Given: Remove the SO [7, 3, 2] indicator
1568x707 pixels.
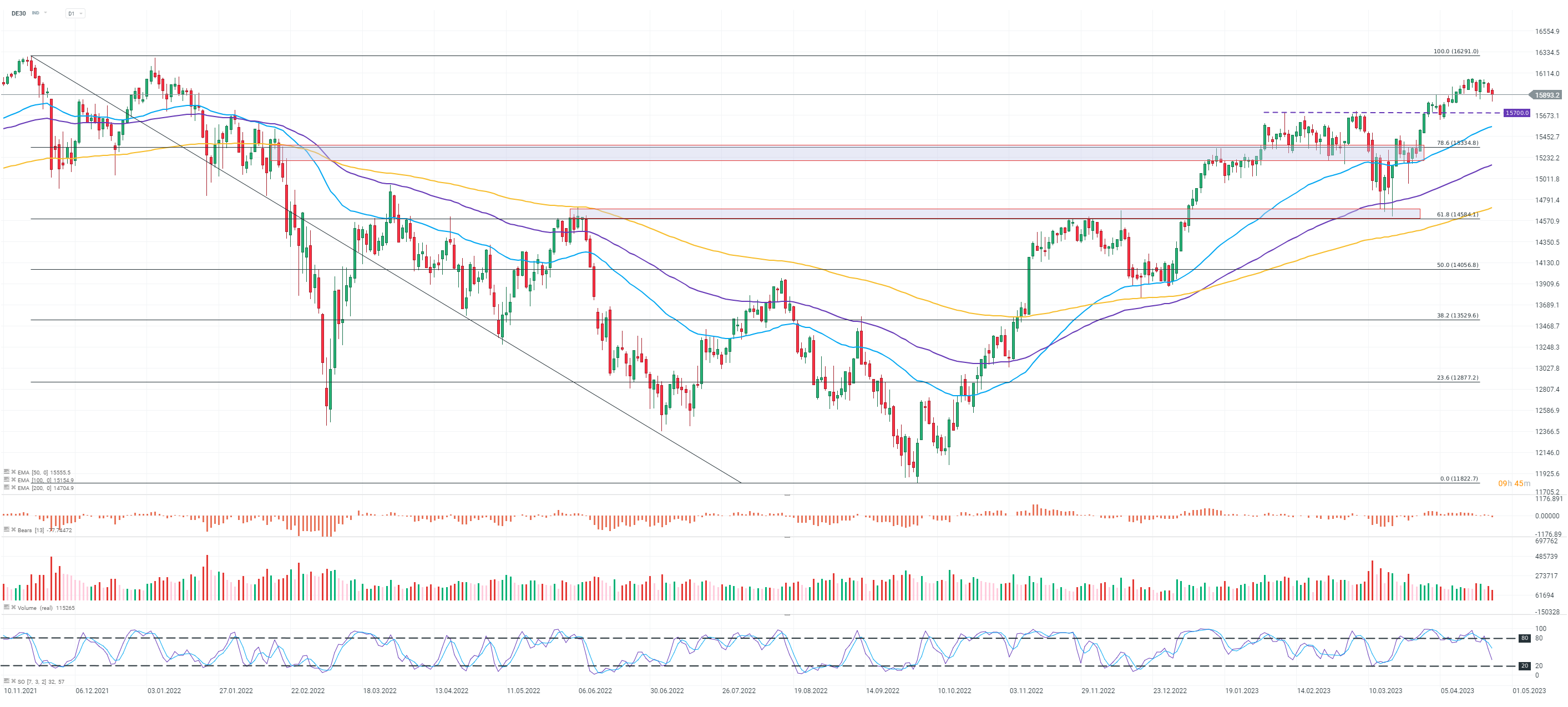Looking at the screenshot, I should [x=13, y=681].
